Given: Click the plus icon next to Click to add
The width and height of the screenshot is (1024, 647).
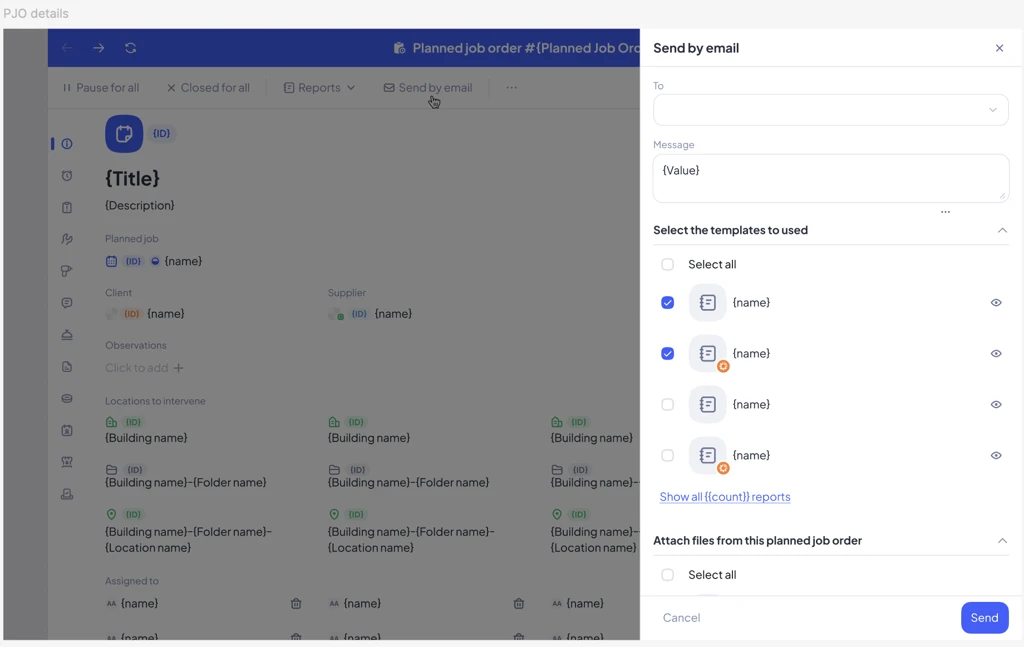Looking at the screenshot, I should [x=178, y=368].
